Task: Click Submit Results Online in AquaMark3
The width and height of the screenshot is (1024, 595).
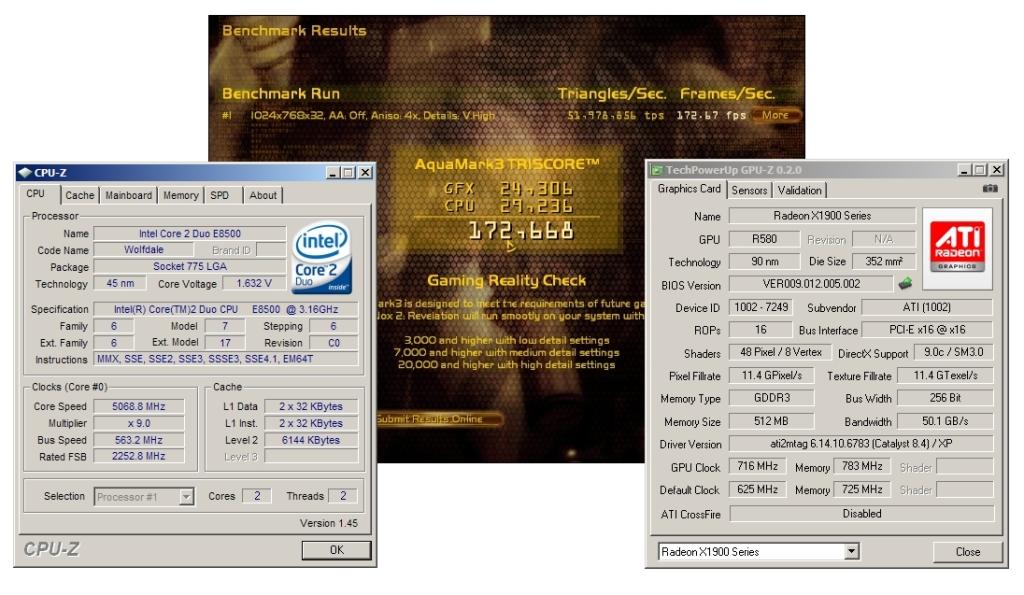Action: pyautogui.click(x=439, y=419)
